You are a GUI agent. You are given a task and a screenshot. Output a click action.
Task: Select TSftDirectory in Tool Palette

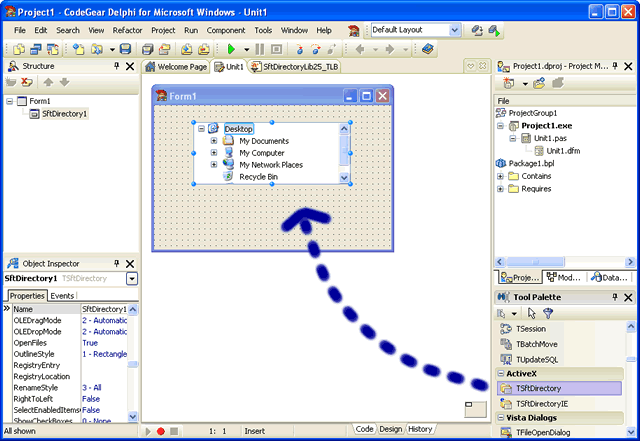pyautogui.click(x=560, y=388)
